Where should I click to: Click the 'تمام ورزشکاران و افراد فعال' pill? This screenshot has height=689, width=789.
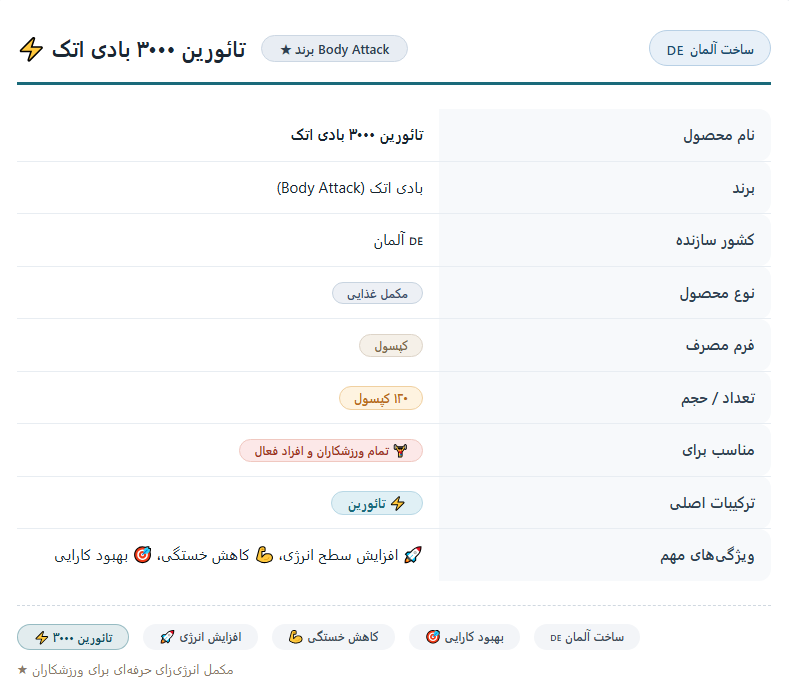331,451
